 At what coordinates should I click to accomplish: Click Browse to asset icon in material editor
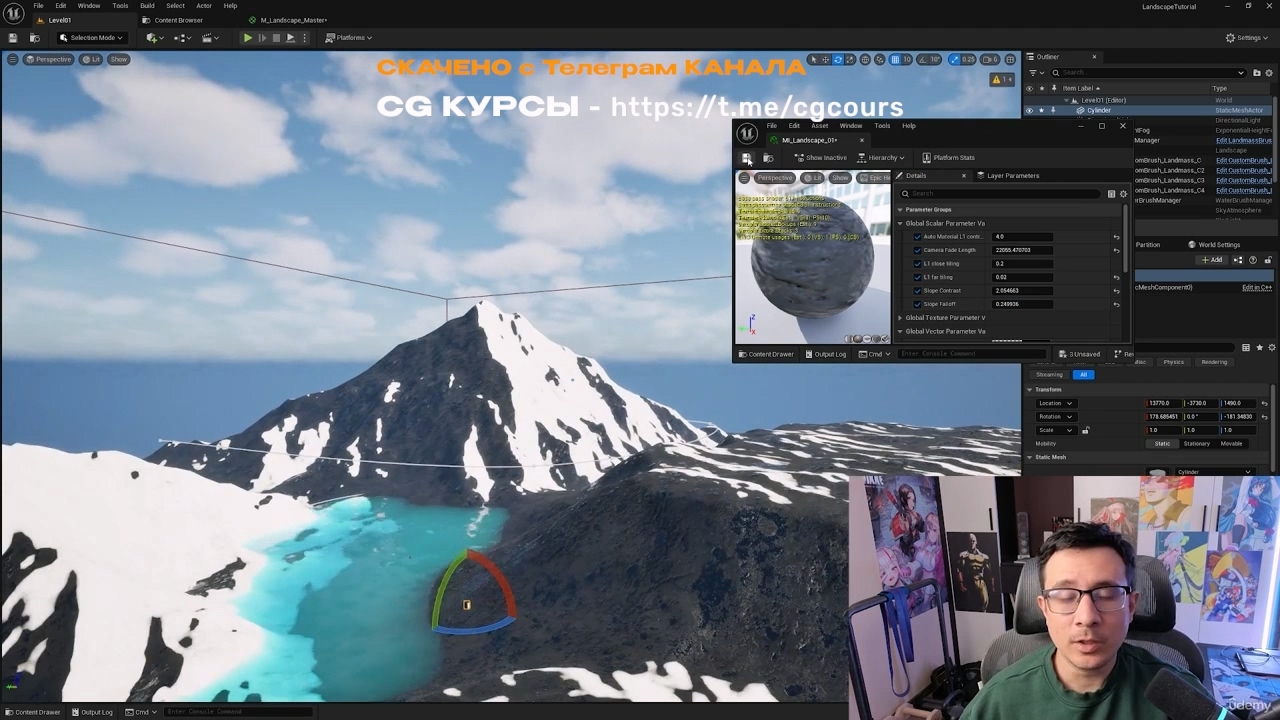tap(768, 158)
